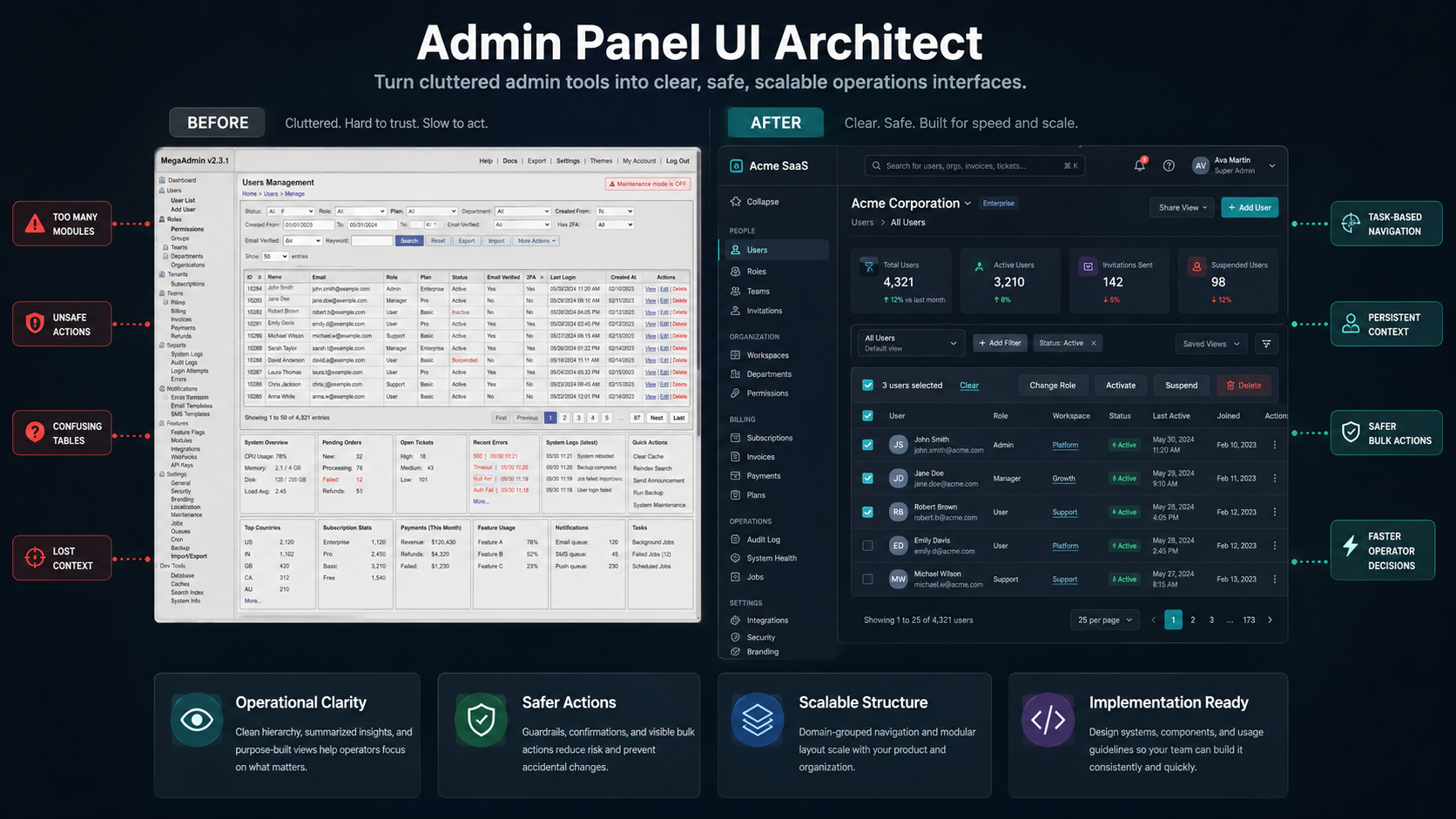Viewport: 1456px width, 819px height.
Task: Uncheck the 3 users selected checkbox
Action: 867,385
